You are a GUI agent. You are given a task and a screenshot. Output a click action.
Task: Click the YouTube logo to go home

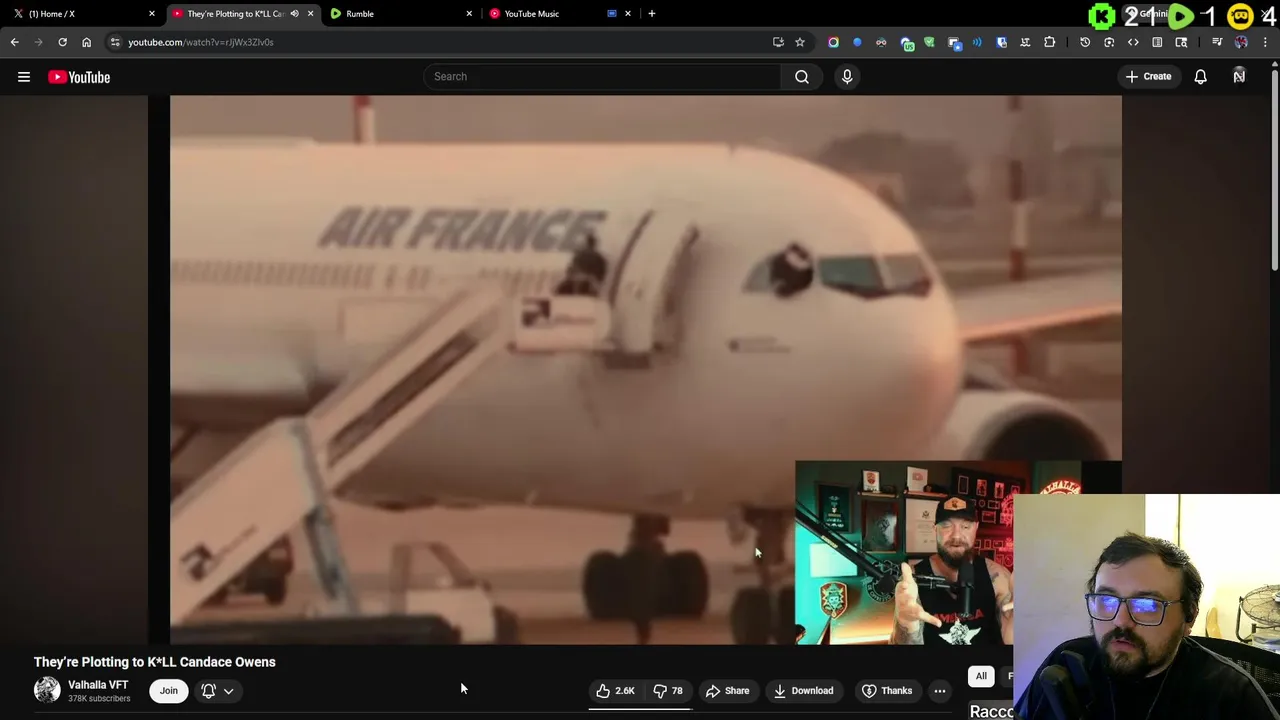coord(79,77)
